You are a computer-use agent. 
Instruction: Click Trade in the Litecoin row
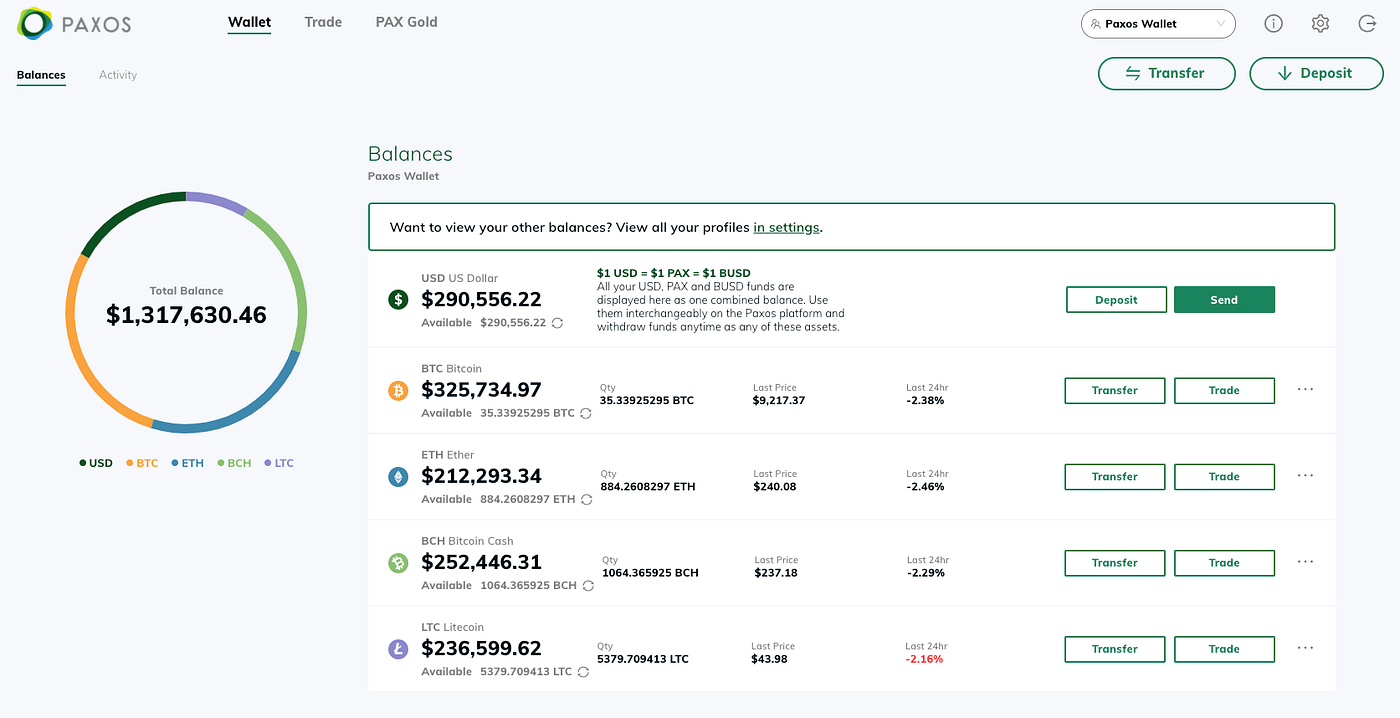1224,648
